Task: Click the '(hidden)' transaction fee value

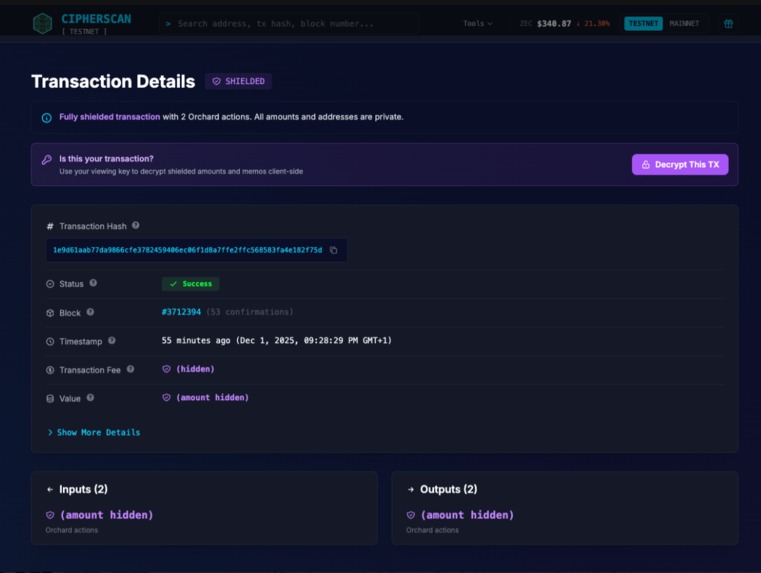Action: (x=195, y=369)
